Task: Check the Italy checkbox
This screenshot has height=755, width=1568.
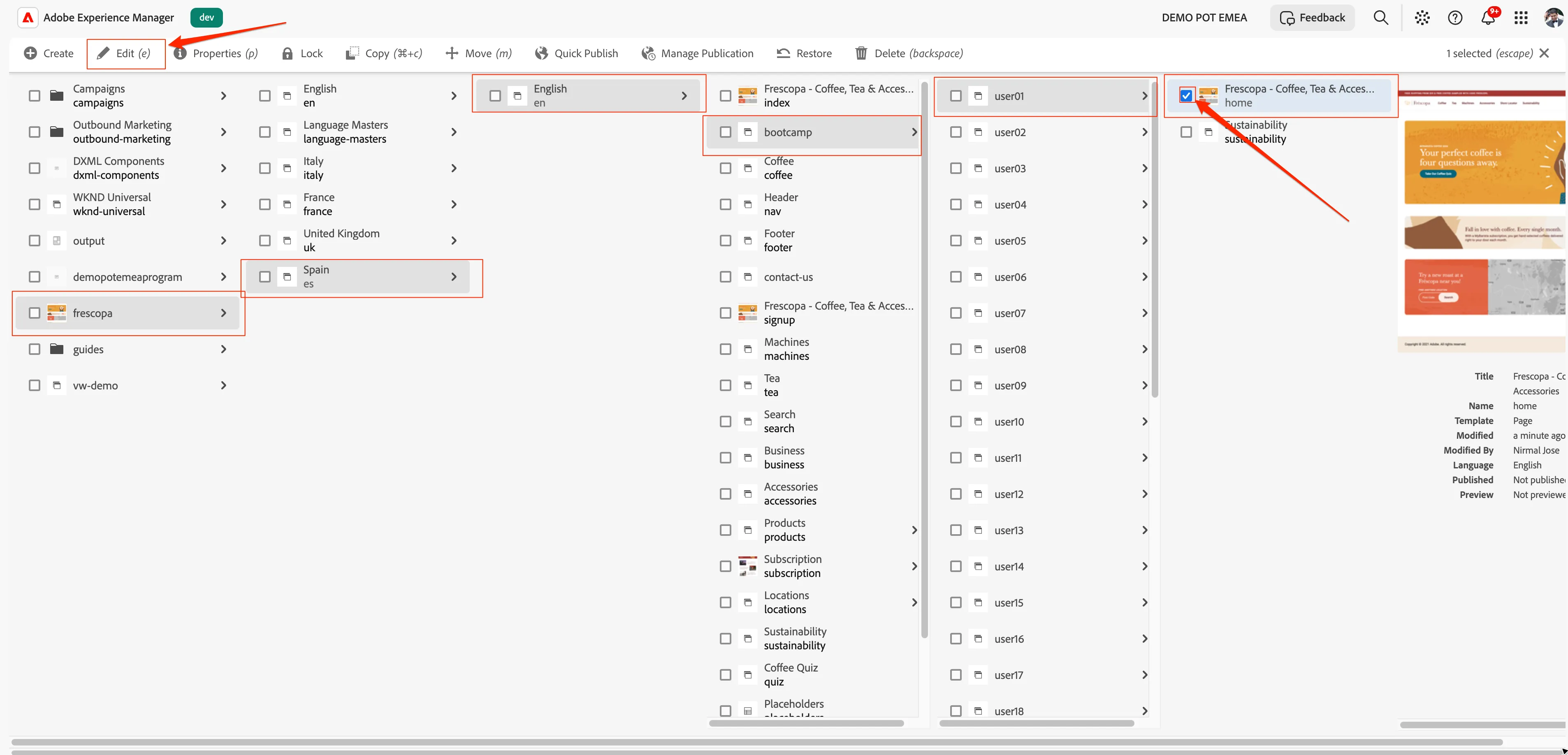Action: [x=265, y=168]
